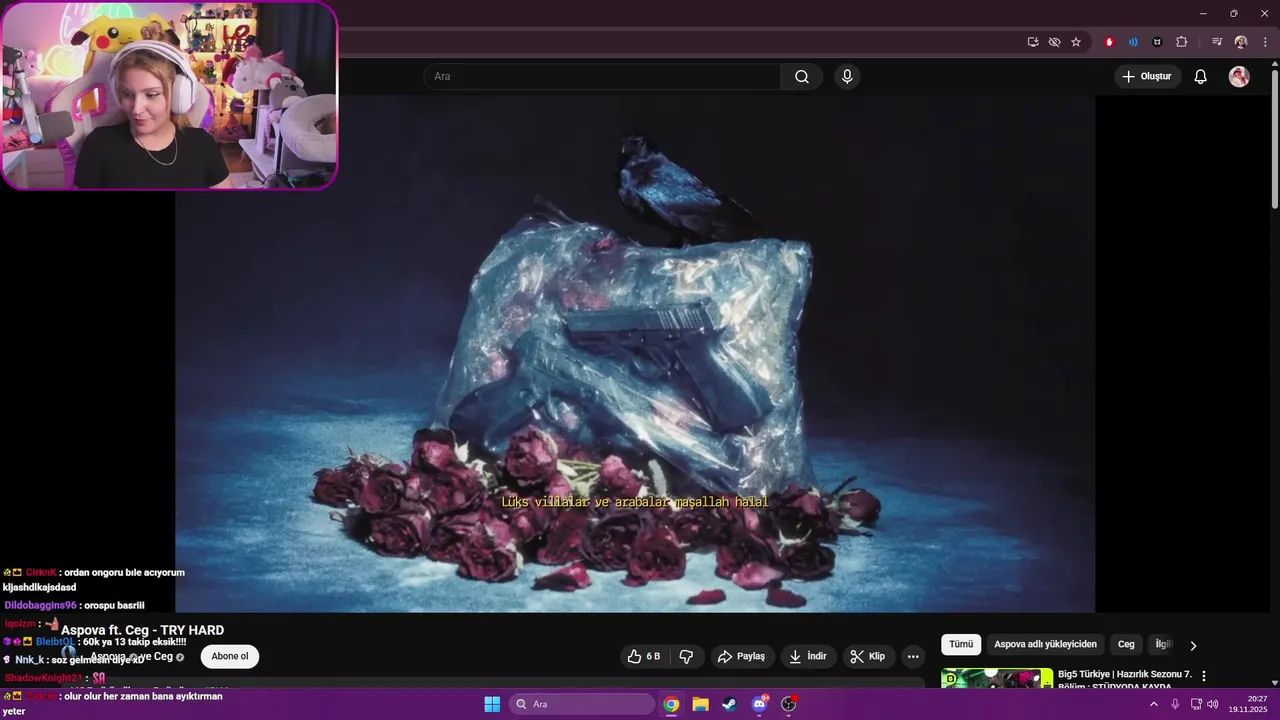This screenshot has width=1280, height=720.
Task: Click the microphone icon in system tray
Action: pyautogui.click(x=1175, y=704)
